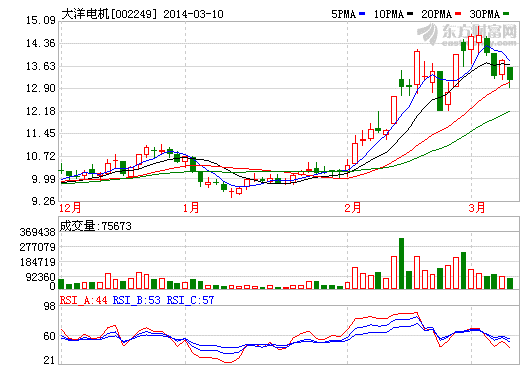Click the 60 RSI axis label

tap(50, 336)
